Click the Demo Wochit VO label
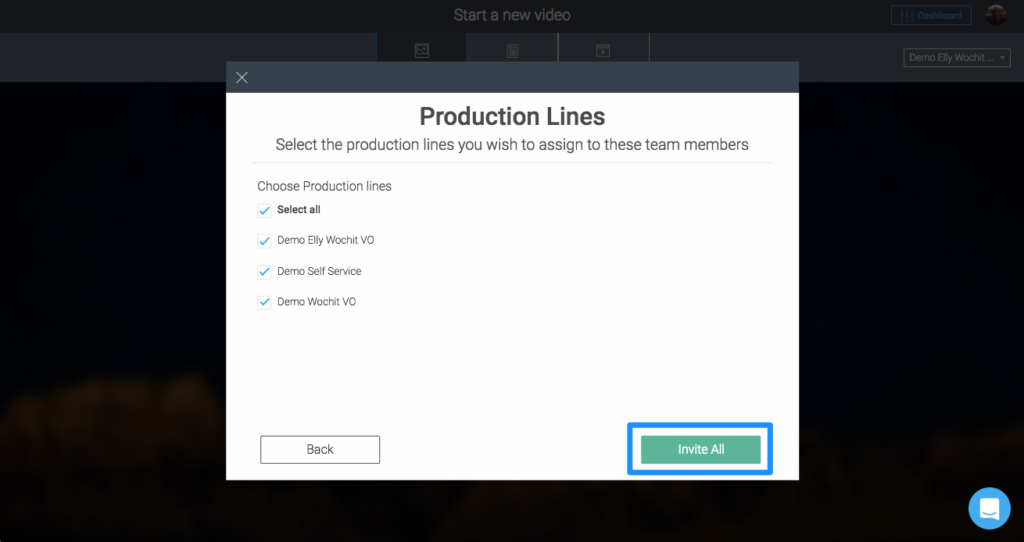 [x=316, y=302]
